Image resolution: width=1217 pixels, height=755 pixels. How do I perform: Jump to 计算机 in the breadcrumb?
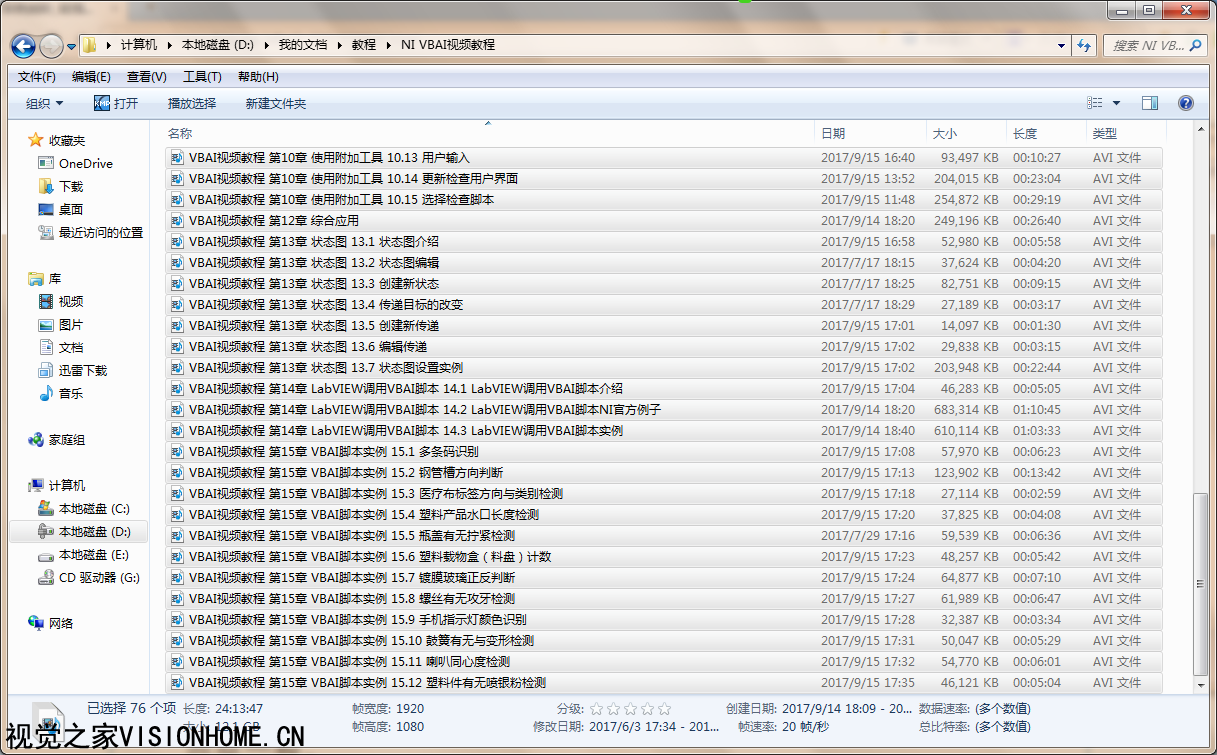click(139, 45)
